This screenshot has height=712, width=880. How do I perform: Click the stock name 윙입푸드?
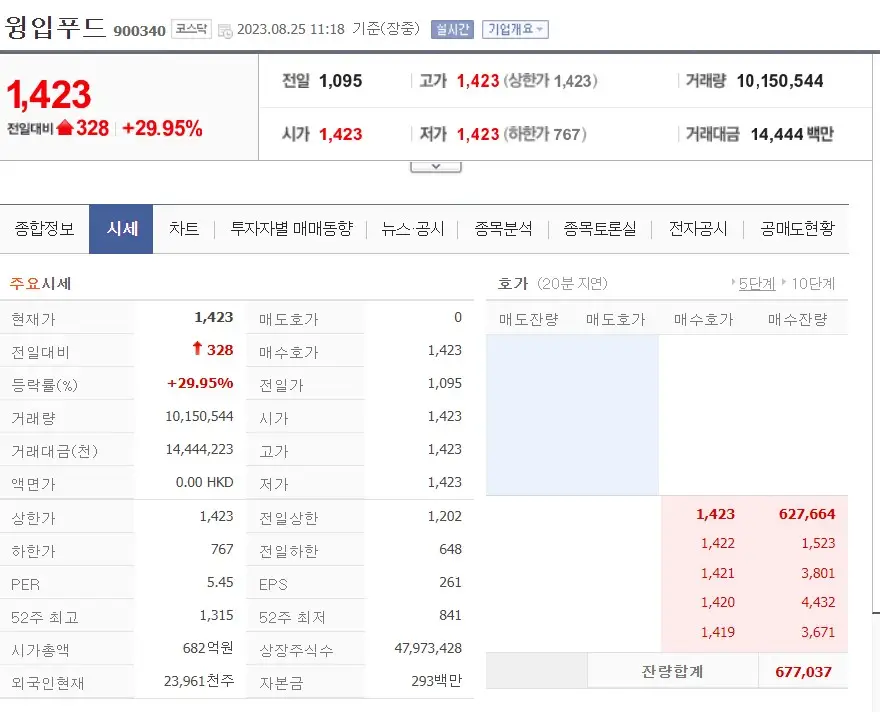[x=56, y=26]
